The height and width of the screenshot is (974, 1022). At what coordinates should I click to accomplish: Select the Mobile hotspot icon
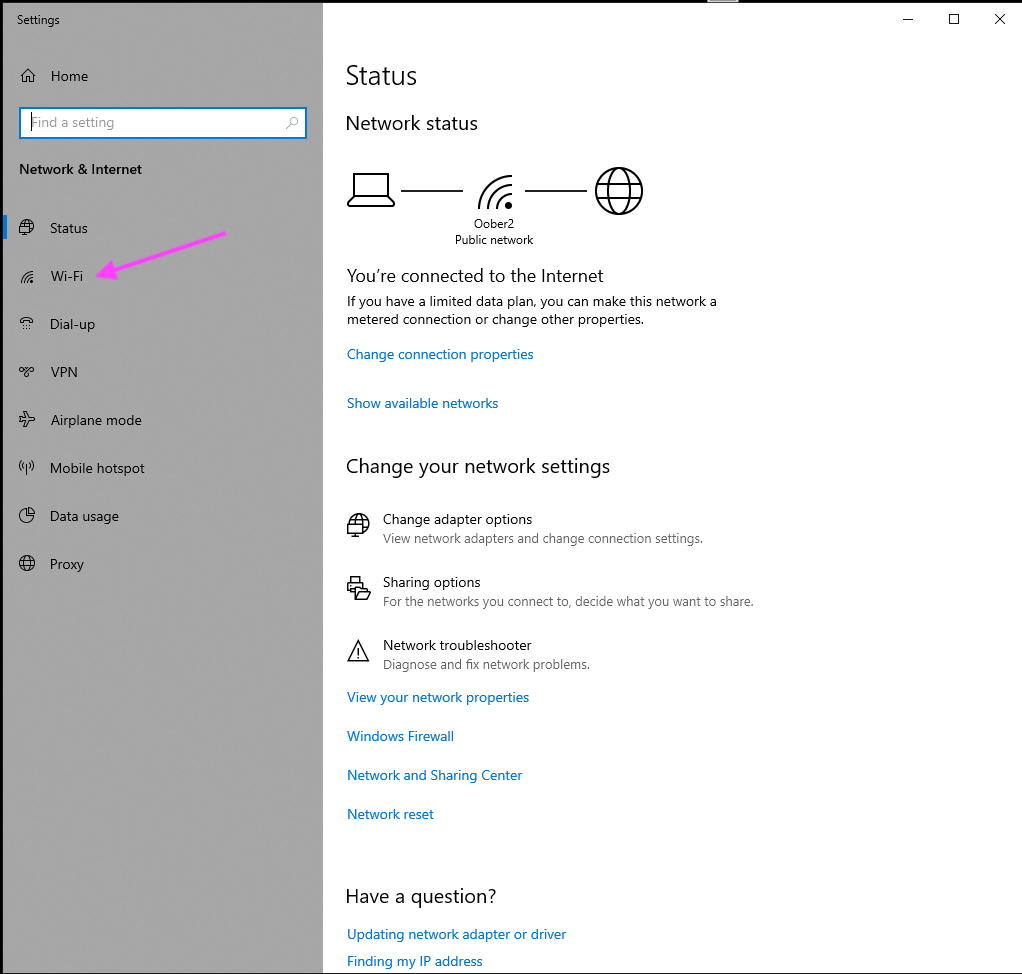(x=27, y=468)
